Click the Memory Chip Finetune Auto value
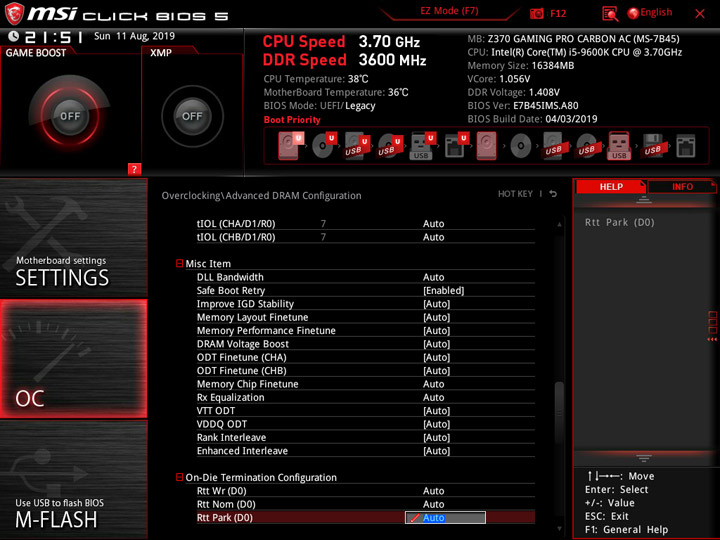The image size is (720, 540). pos(433,384)
